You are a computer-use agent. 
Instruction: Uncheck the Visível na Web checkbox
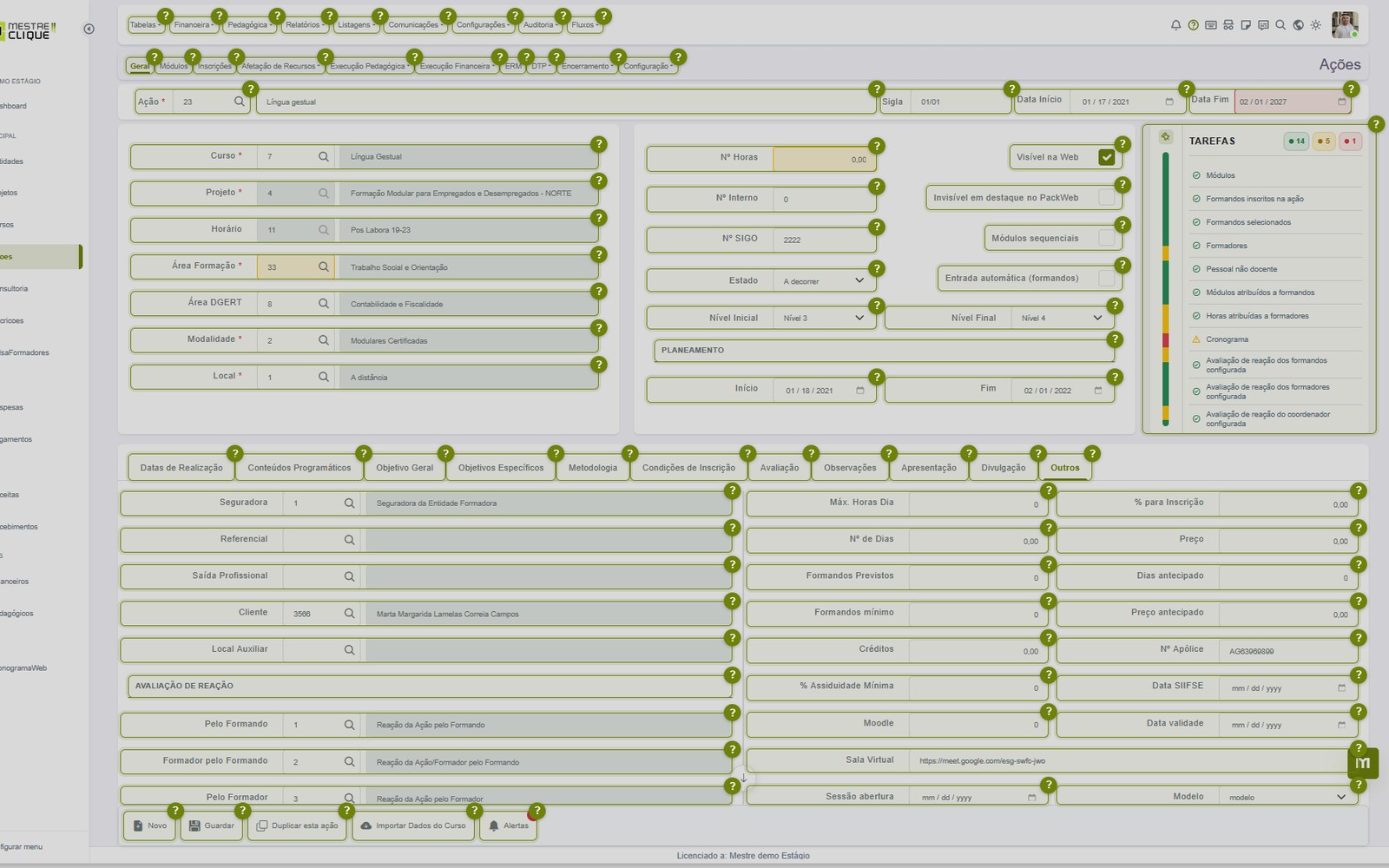[x=1106, y=157]
